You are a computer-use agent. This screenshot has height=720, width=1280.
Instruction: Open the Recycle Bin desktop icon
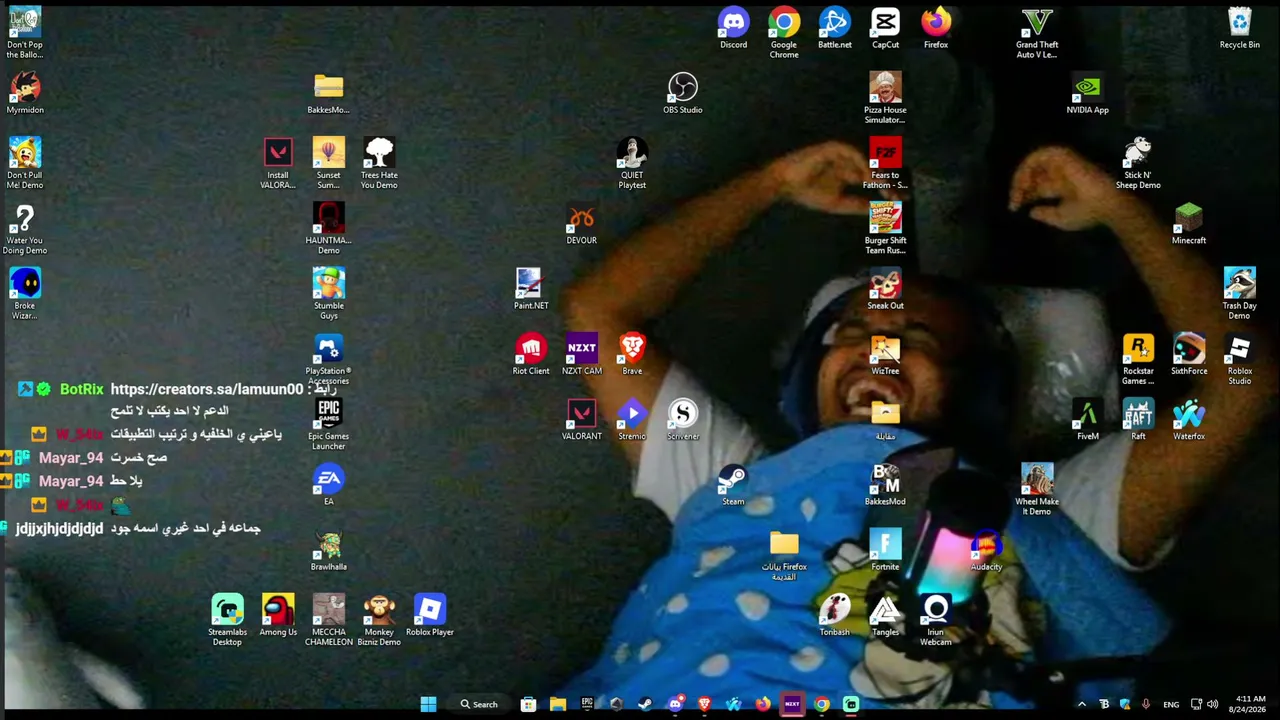(1239, 28)
